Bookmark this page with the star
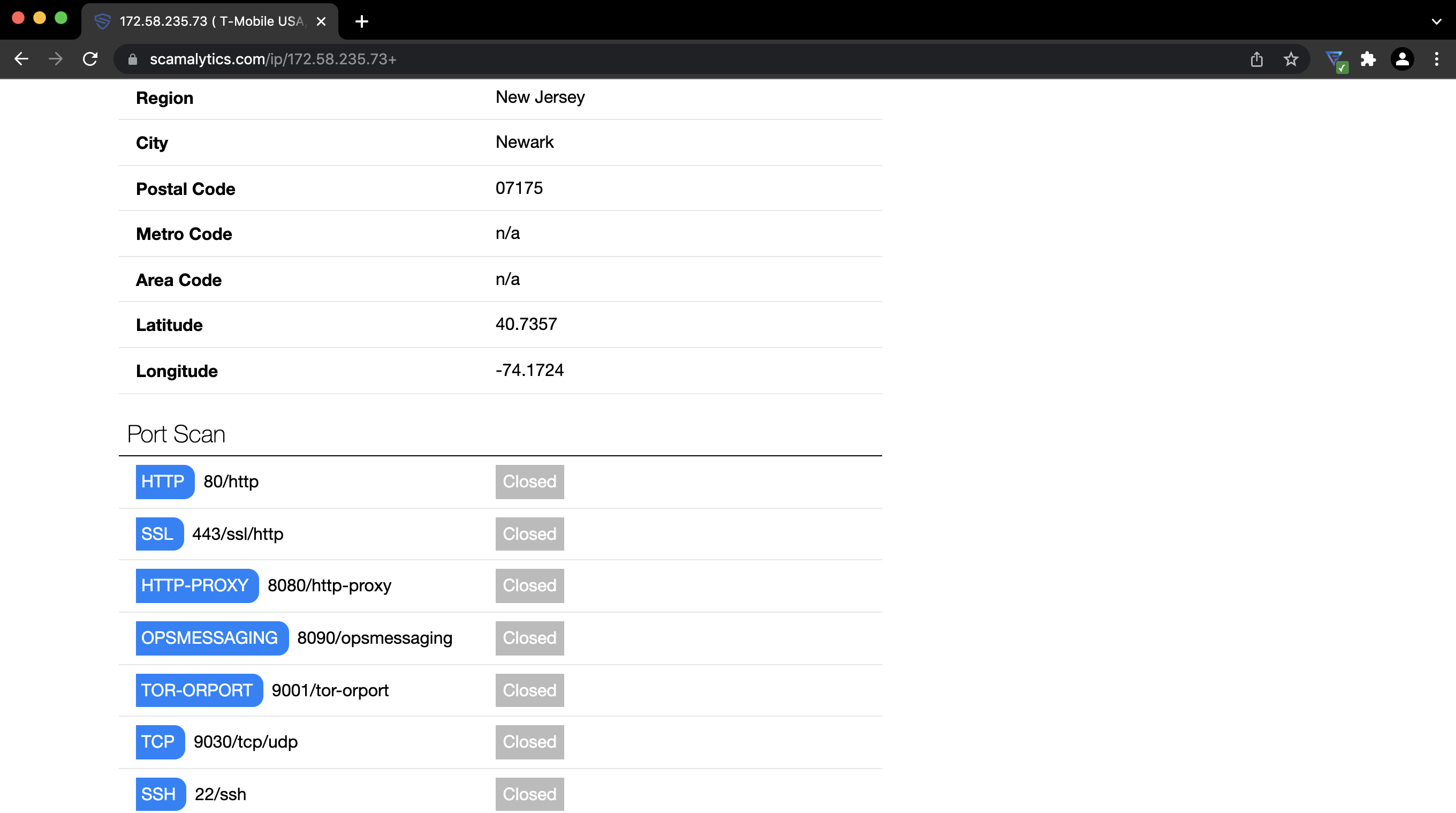 [x=1291, y=59]
